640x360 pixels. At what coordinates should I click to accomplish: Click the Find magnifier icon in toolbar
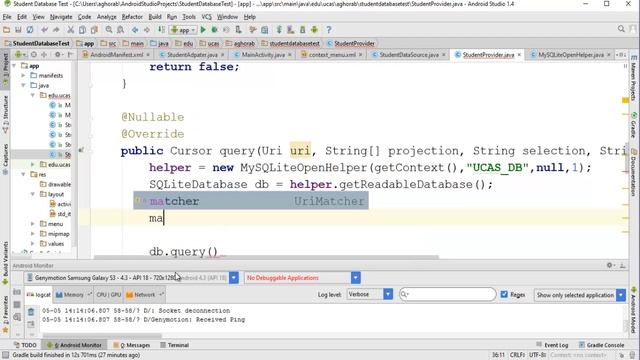click(x=109, y=30)
